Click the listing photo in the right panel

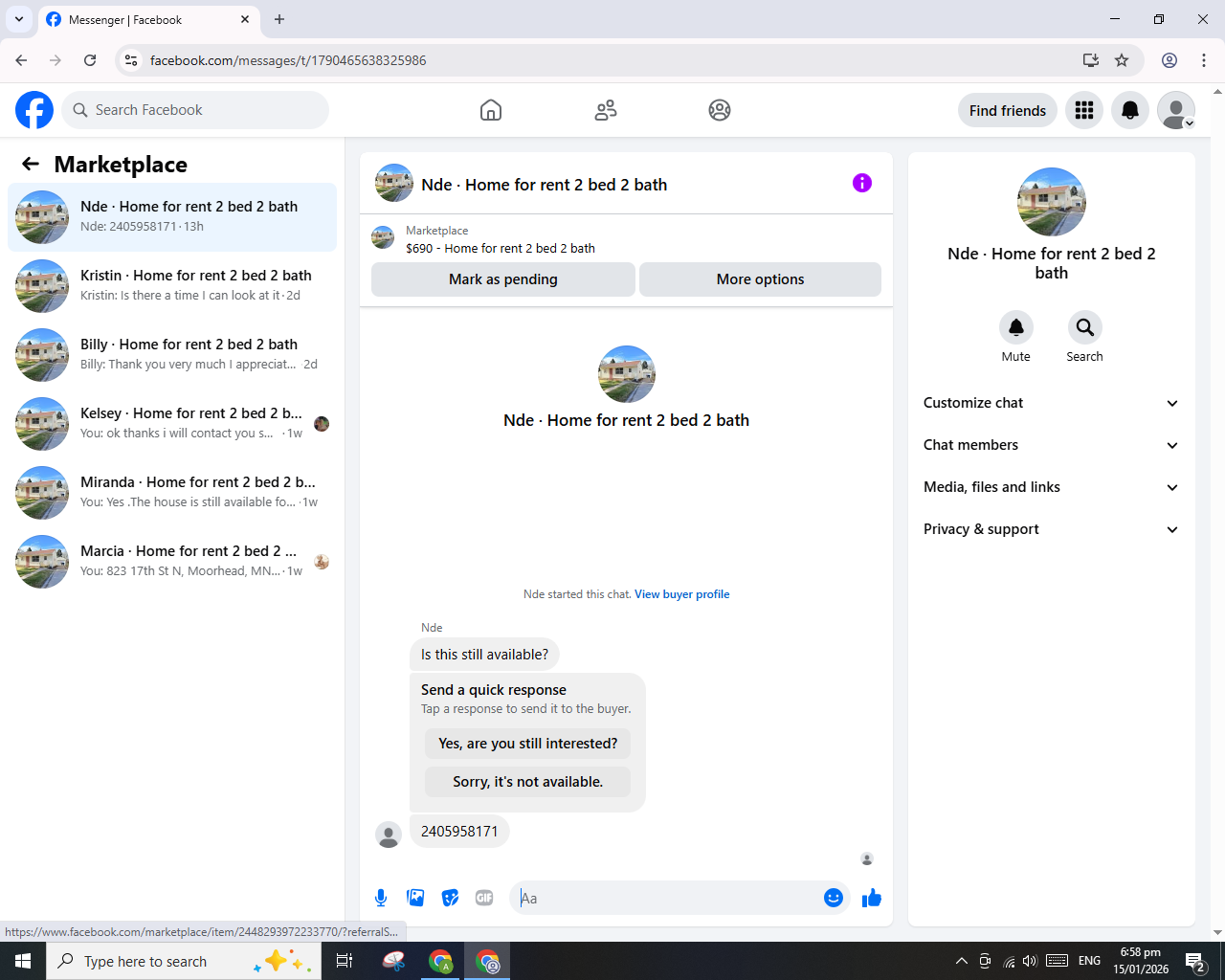coord(1052,202)
